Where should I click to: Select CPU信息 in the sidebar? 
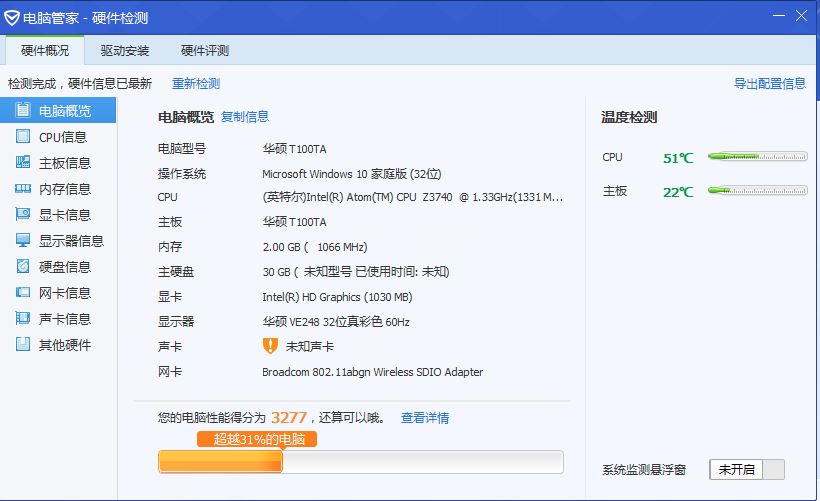coord(58,136)
